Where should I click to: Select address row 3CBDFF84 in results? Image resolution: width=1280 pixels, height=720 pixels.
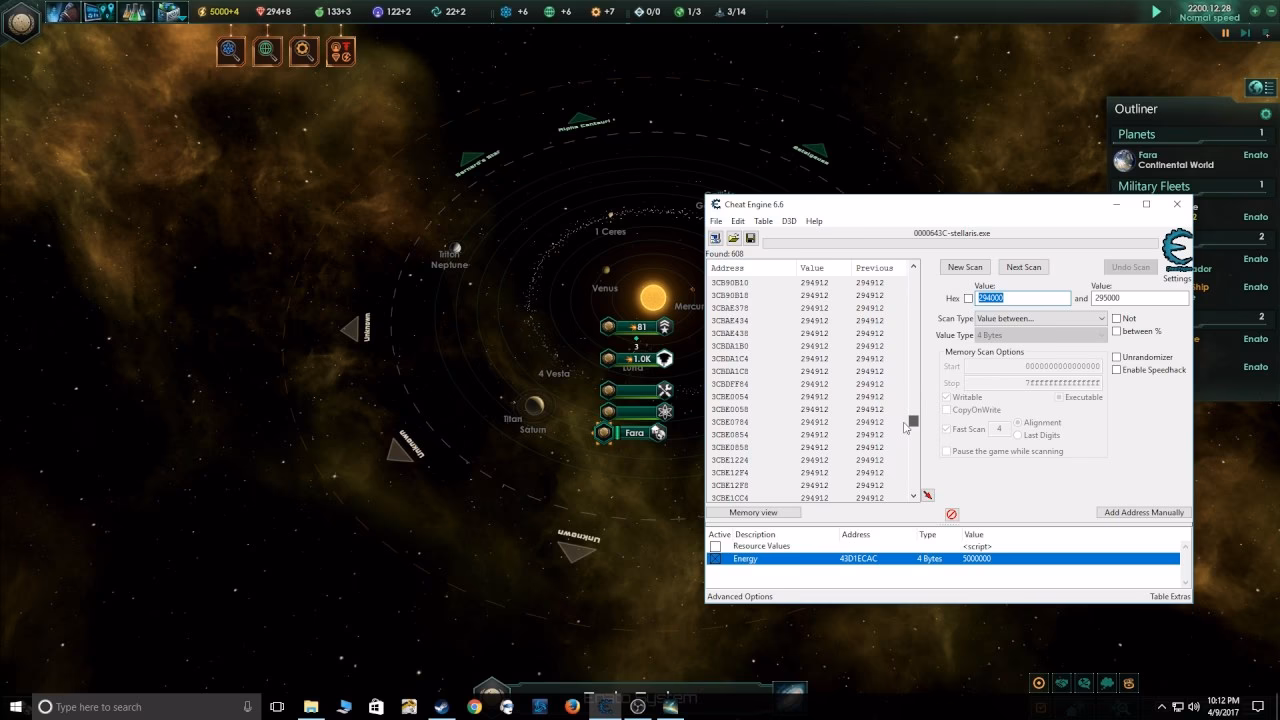click(x=807, y=384)
